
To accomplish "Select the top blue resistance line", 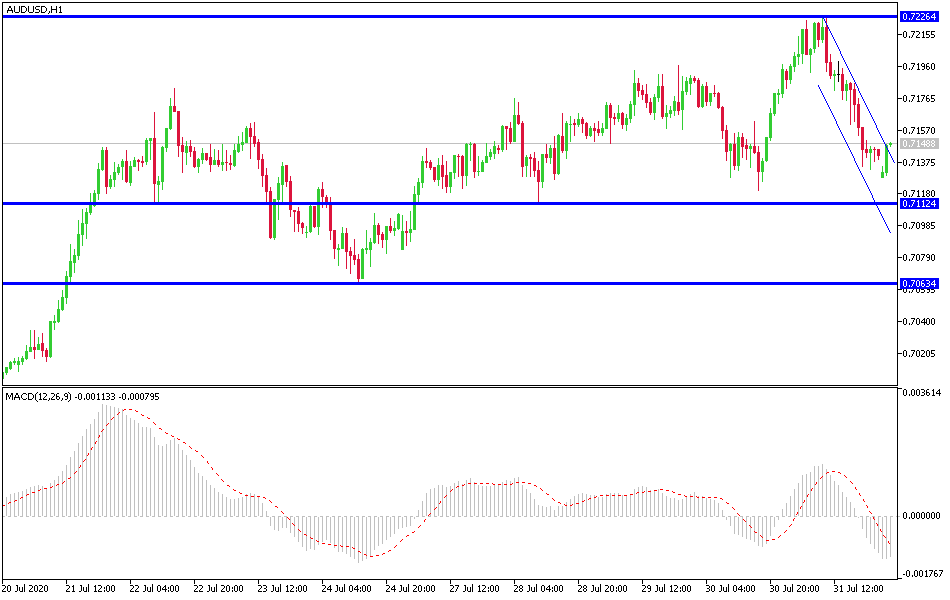I will coord(450,16).
